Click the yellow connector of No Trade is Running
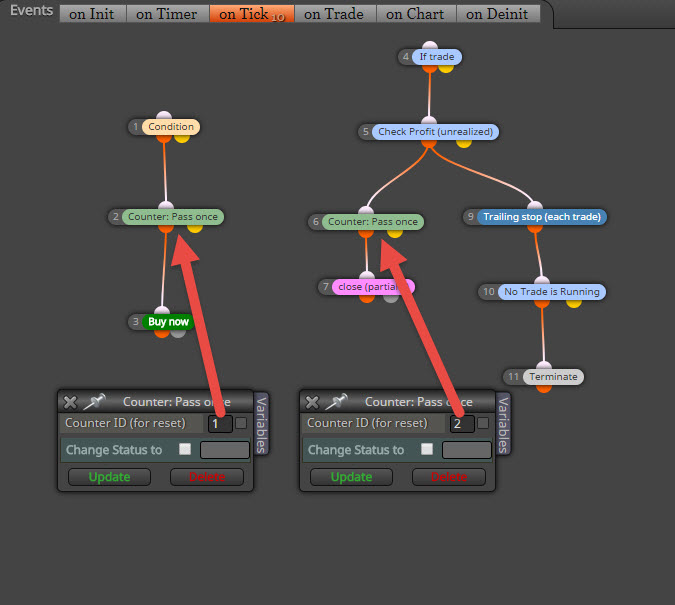 tap(574, 303)
